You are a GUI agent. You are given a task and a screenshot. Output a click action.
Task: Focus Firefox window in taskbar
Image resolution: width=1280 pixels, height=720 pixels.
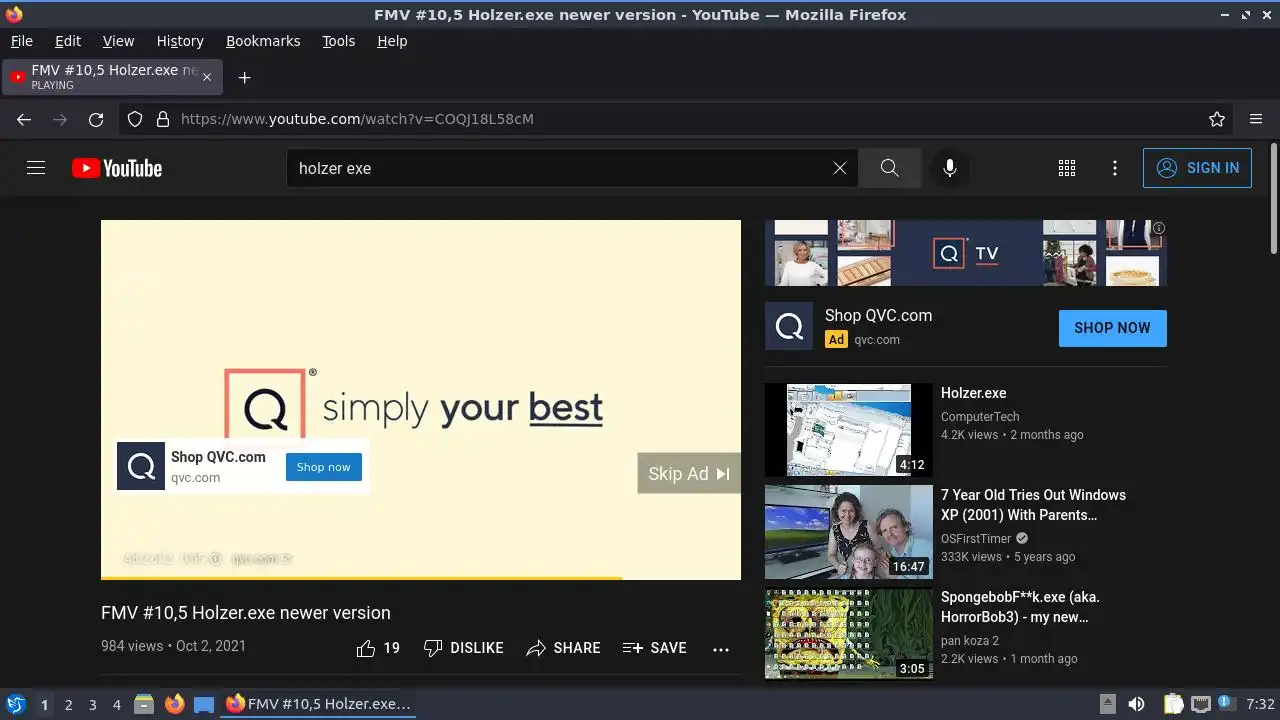(319, 704)
